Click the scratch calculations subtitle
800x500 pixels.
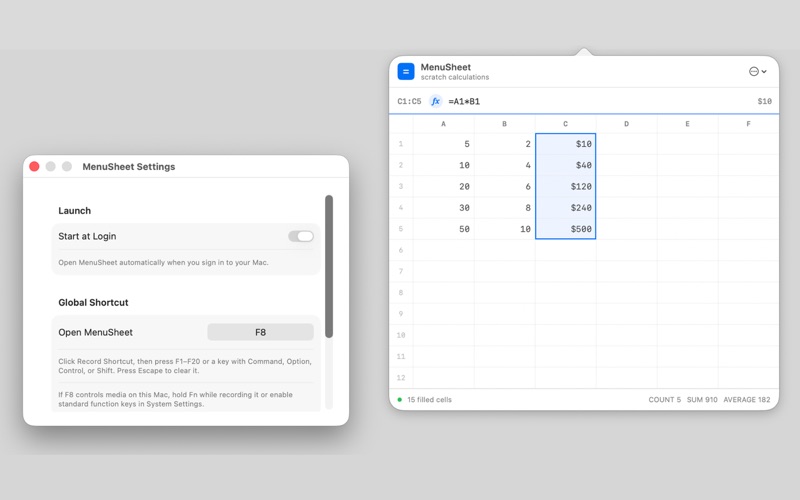coord(455,77)
